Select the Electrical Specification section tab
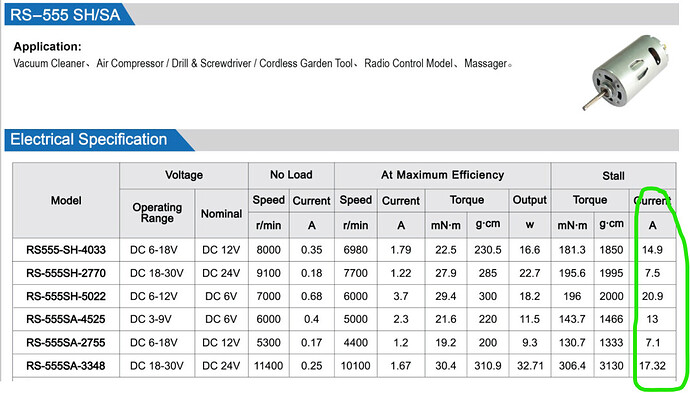The height and width of the screenshot is (393, 690). tap(99, 140)
